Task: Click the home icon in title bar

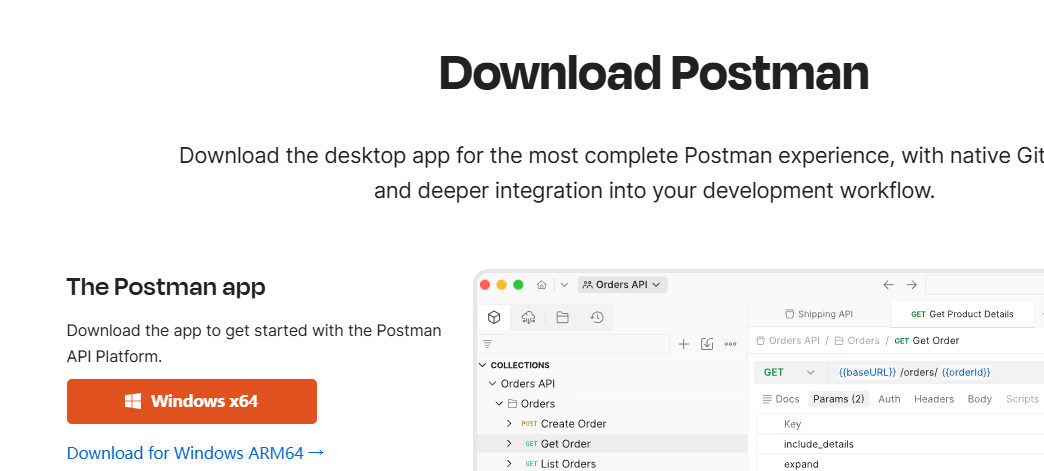Action: (x=542, y=285)
